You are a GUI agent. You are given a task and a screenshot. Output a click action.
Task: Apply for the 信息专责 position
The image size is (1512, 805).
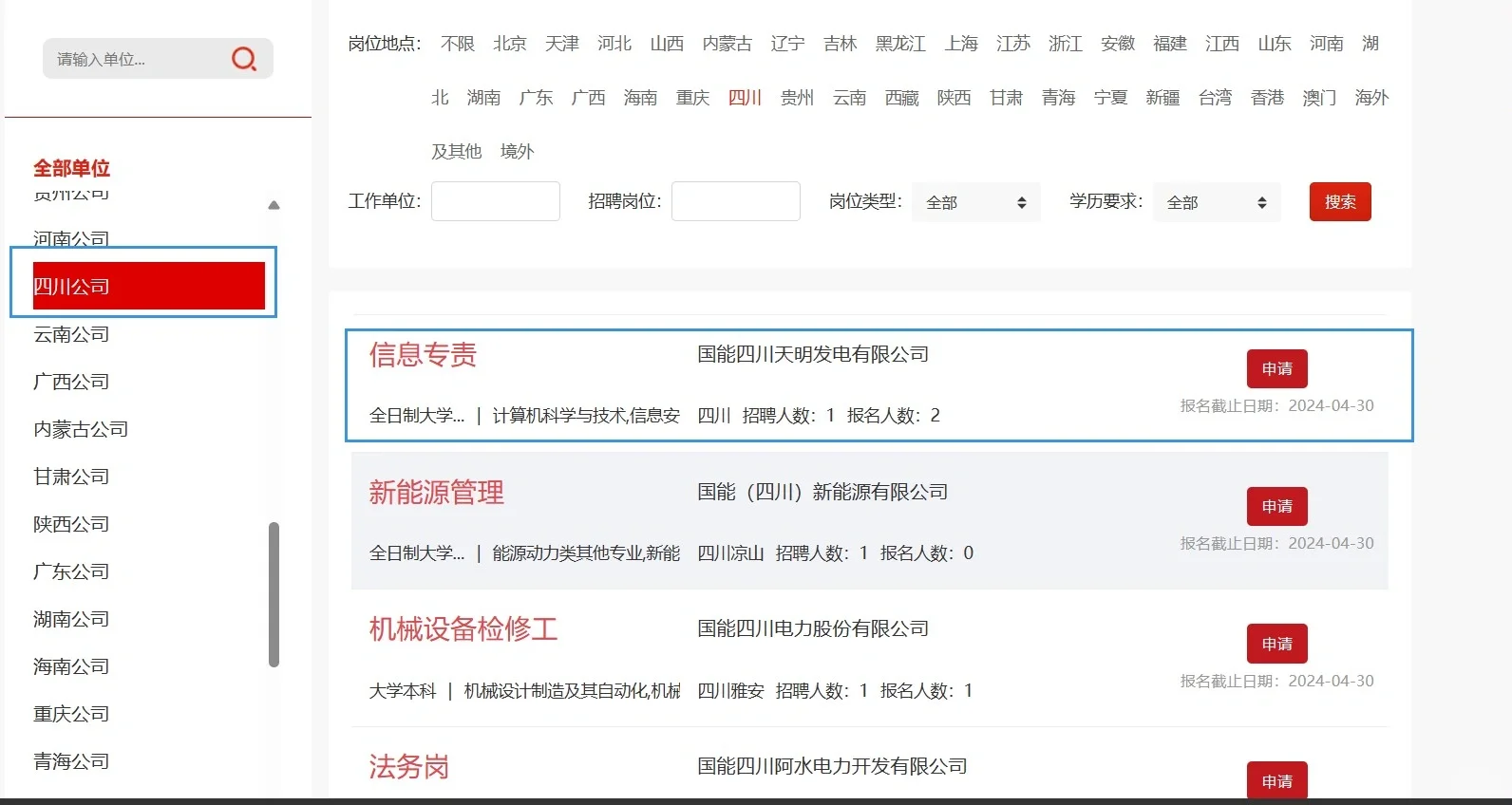[1277, 368]
